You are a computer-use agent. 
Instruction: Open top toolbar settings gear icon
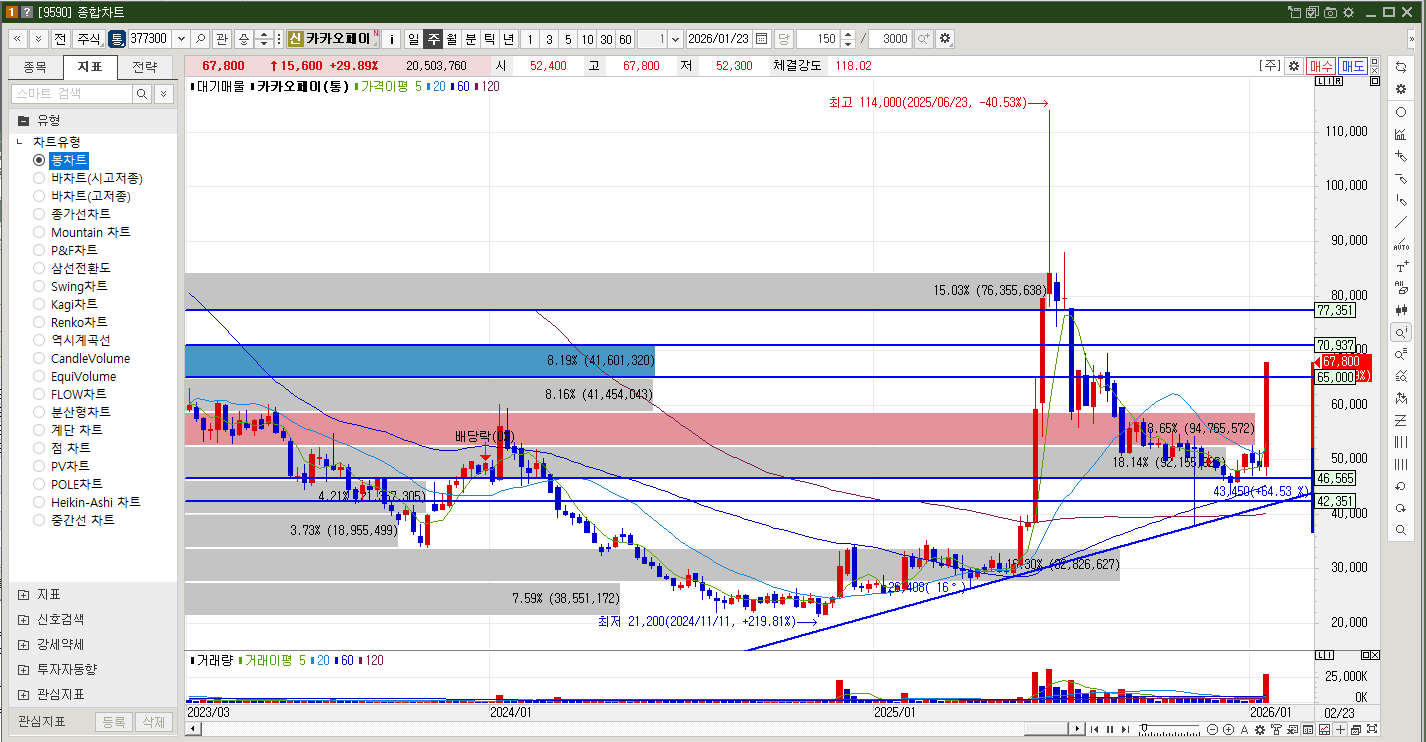(x=945, y=39)
